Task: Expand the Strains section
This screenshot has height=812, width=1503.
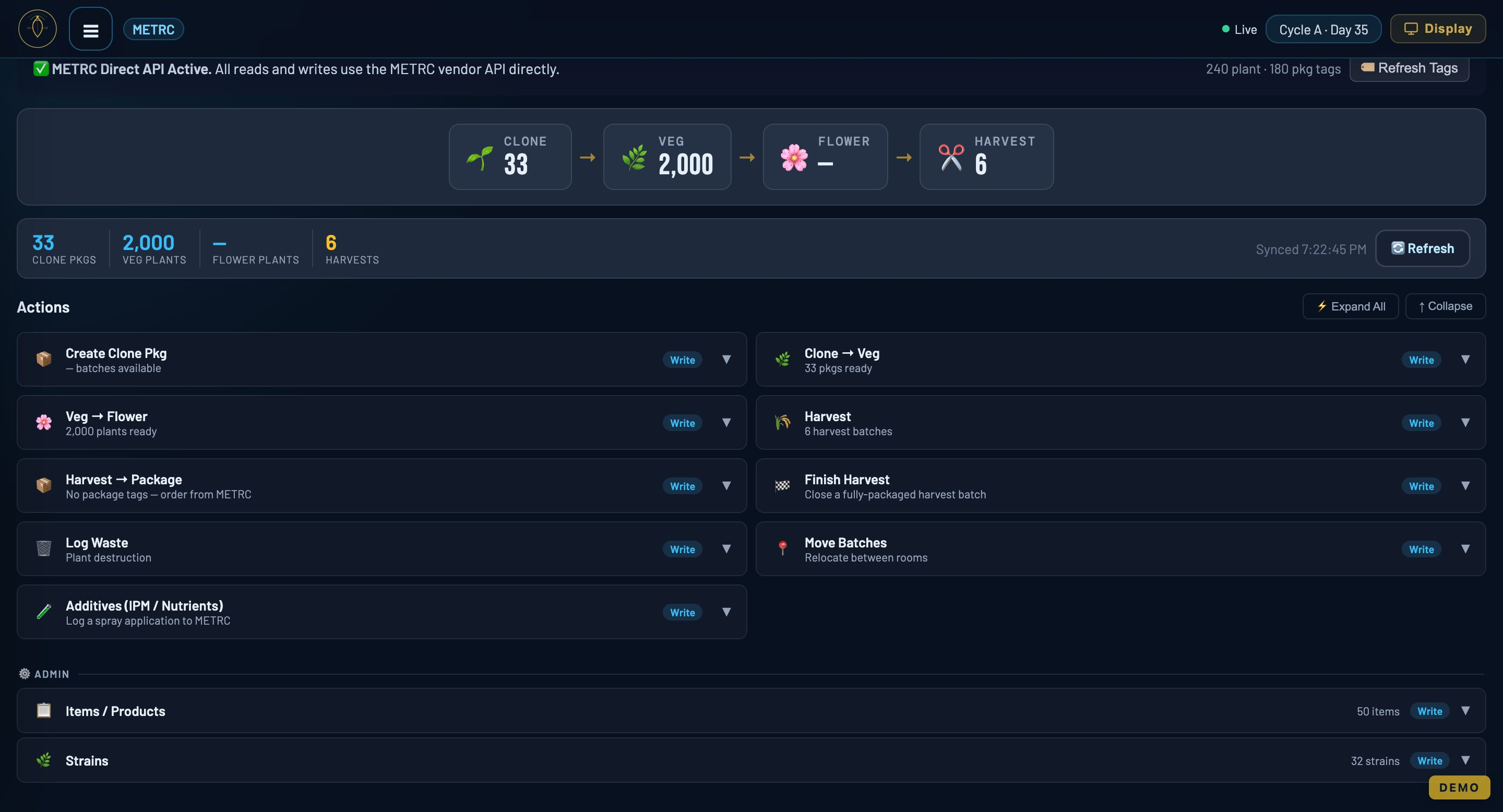Action: [1465, 760]
